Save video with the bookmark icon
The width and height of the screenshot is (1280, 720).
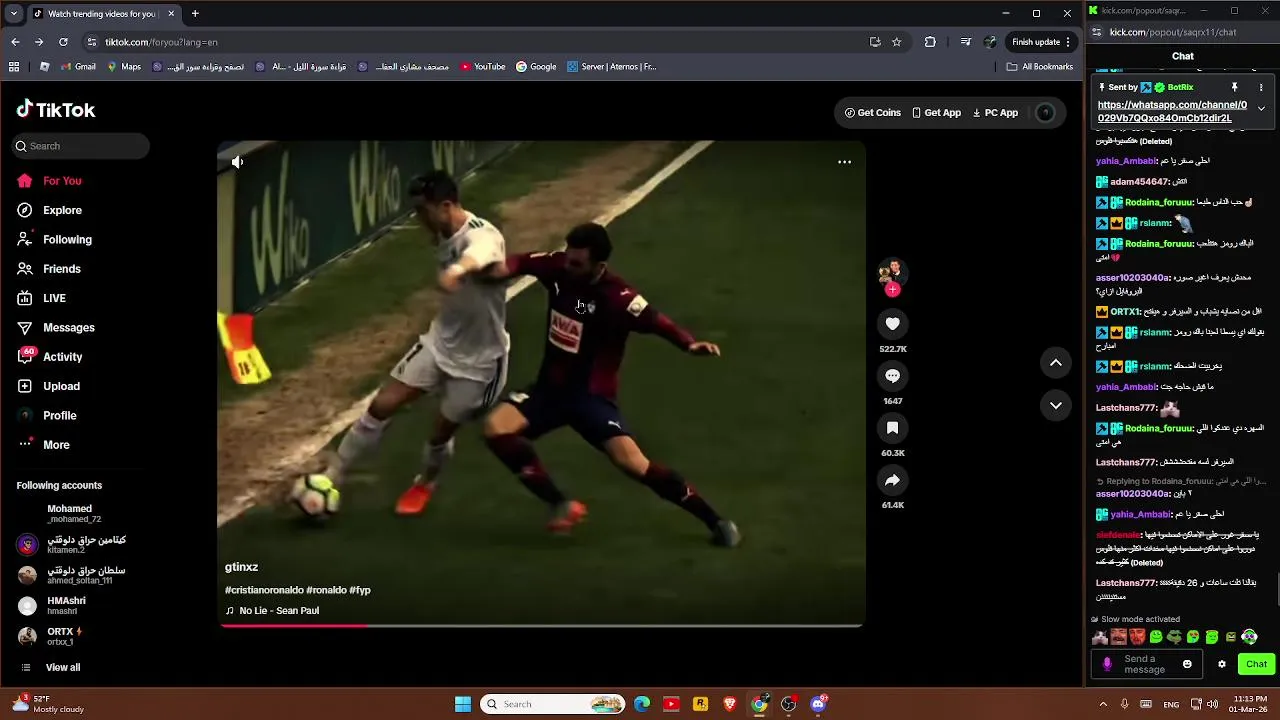tap(893, 428)
